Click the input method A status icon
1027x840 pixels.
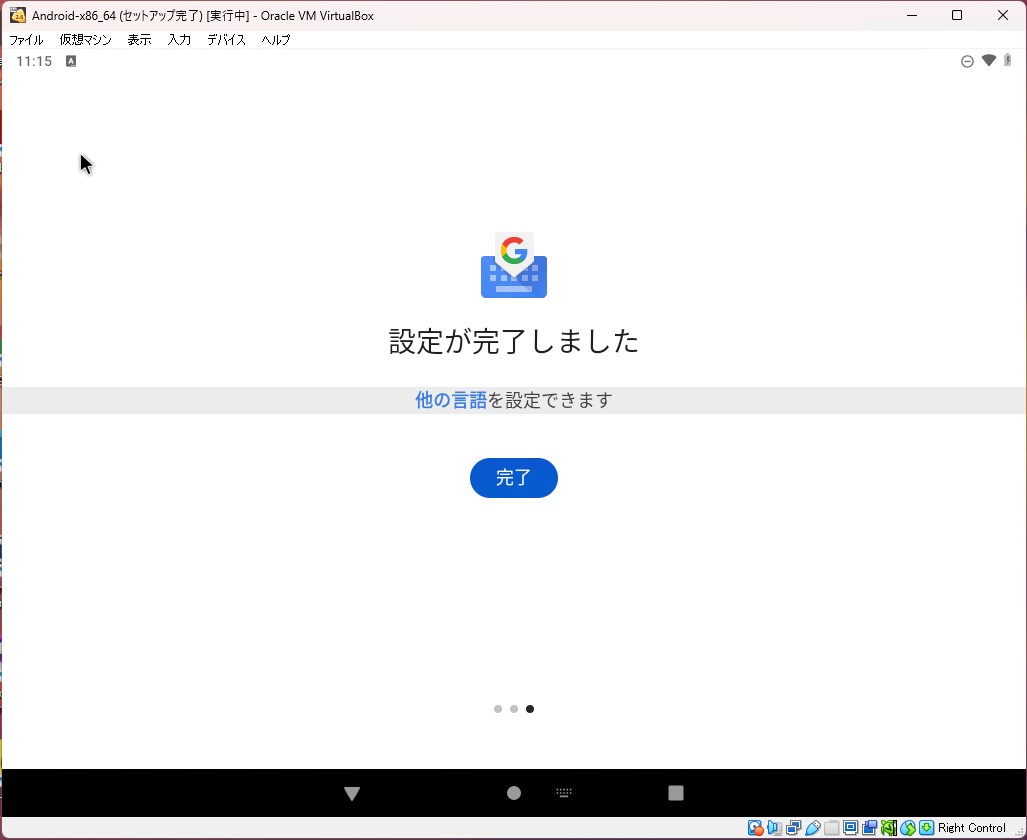(x=71, y=61)
